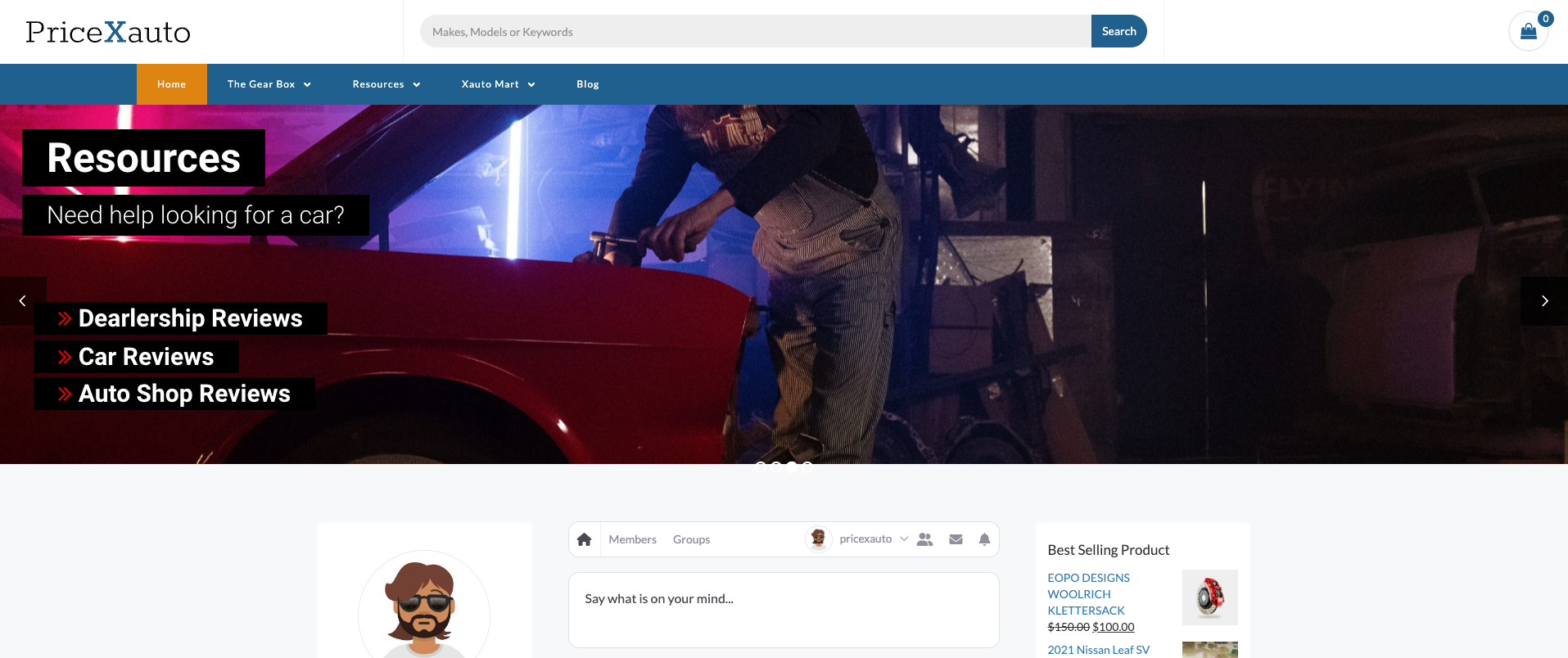
Task: Open the Blog menu item
Action: point(588,84)
